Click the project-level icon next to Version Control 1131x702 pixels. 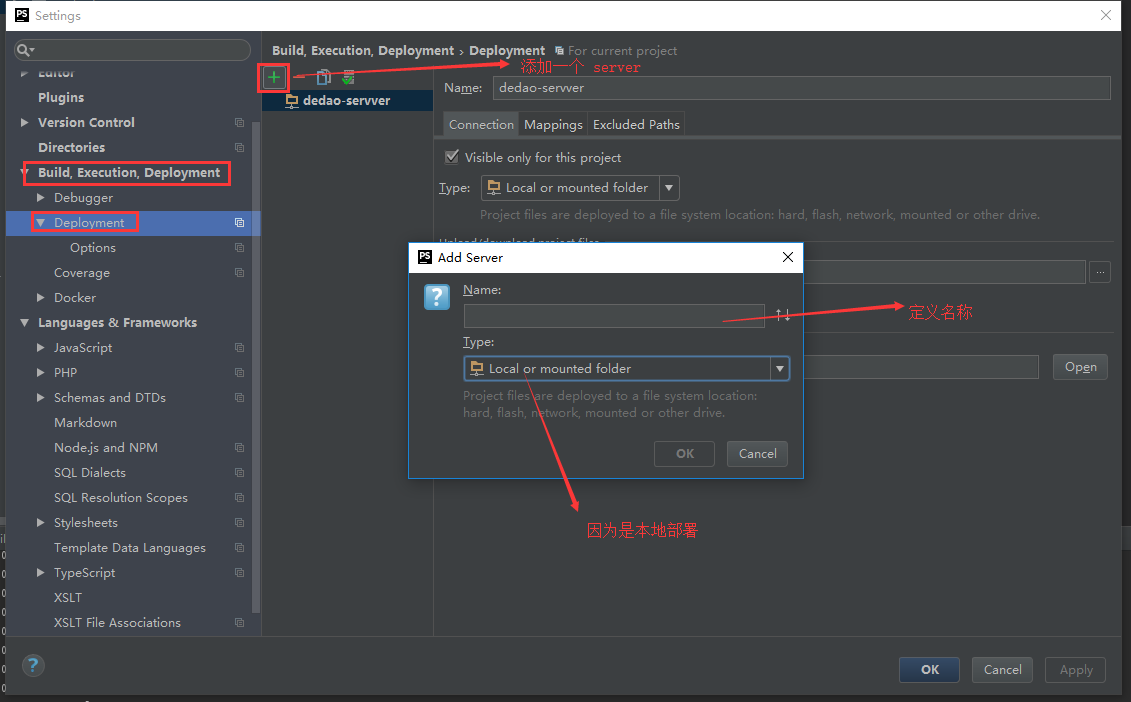coord(239,123)
